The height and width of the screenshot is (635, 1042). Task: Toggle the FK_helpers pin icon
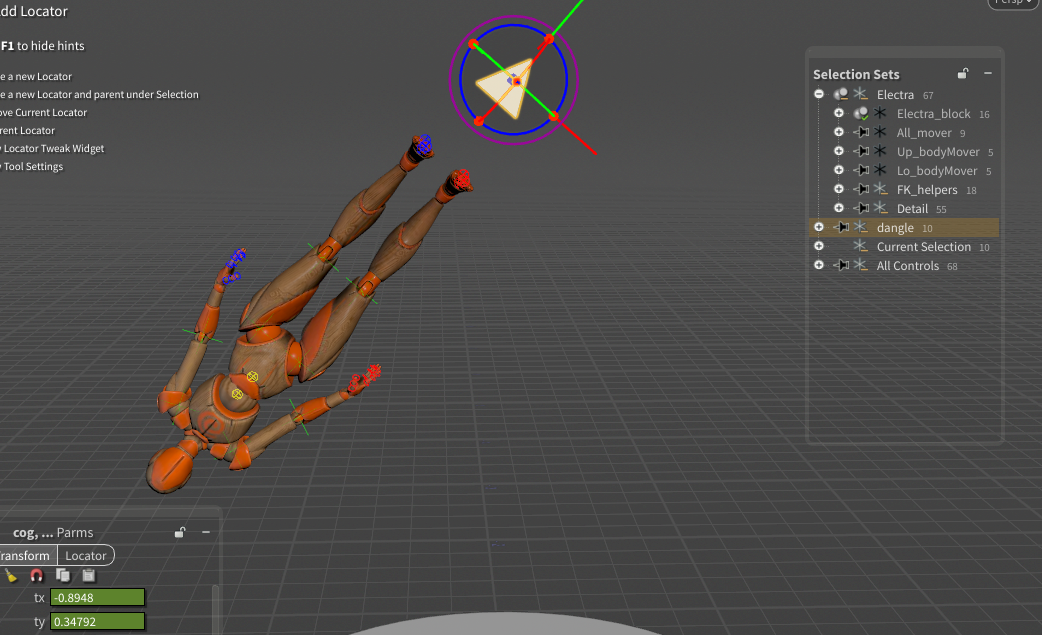861,189
